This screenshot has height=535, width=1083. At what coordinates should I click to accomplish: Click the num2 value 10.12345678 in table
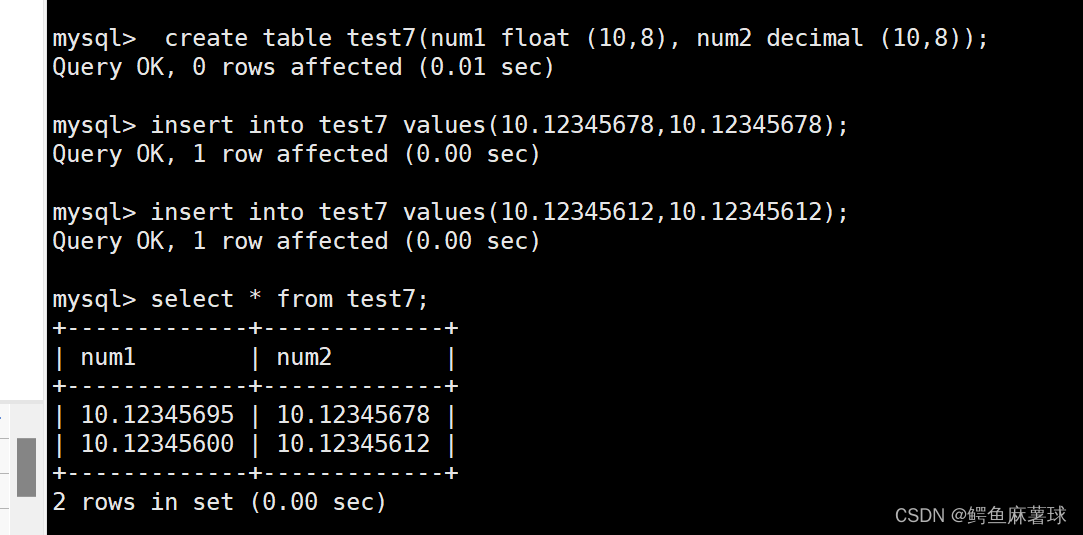(x=353, y=415)
